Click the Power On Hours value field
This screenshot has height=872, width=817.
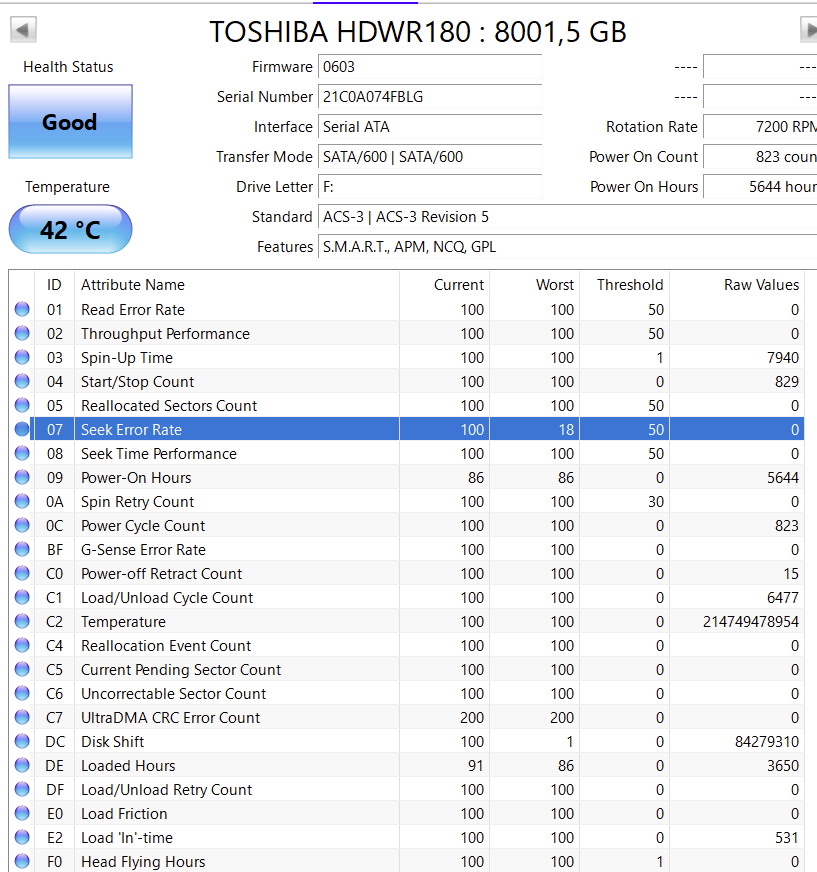pos(760,187)
